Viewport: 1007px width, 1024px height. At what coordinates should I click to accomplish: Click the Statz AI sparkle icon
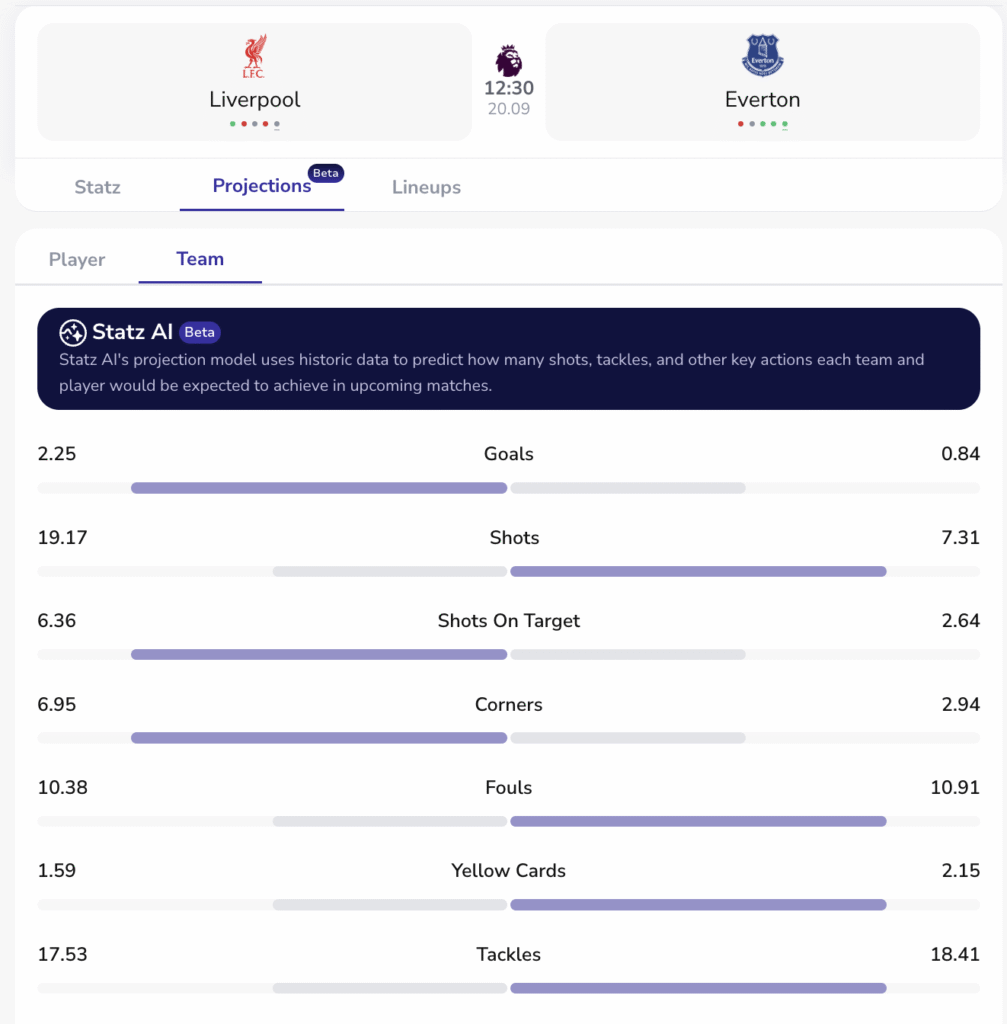tap(72, 333)
